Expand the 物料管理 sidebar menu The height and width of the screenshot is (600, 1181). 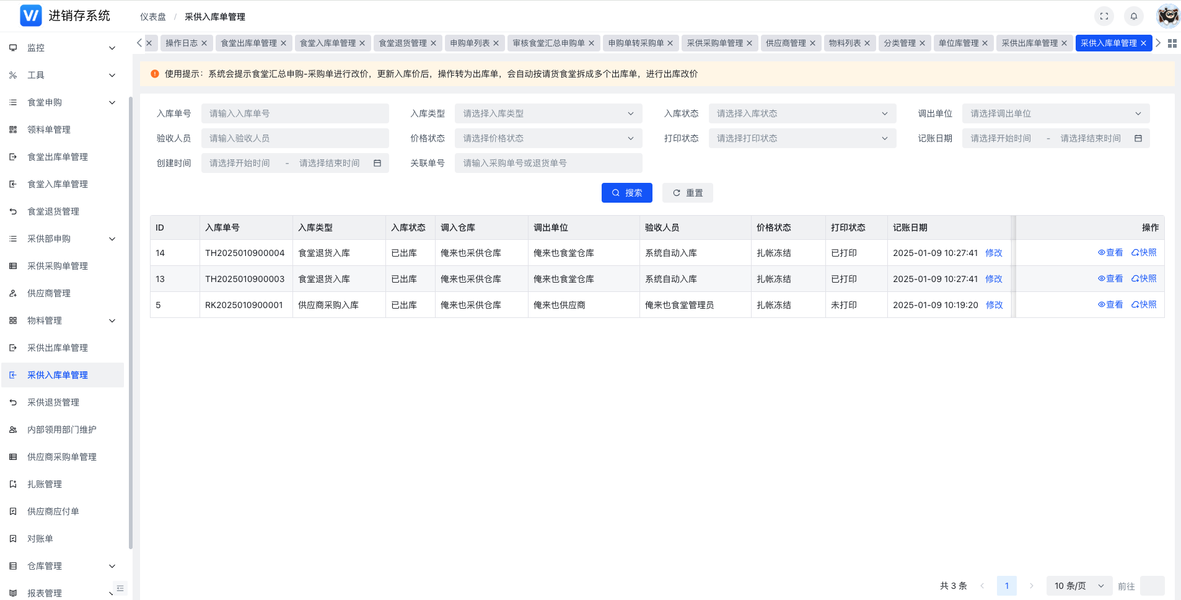[x=62, y=321]
